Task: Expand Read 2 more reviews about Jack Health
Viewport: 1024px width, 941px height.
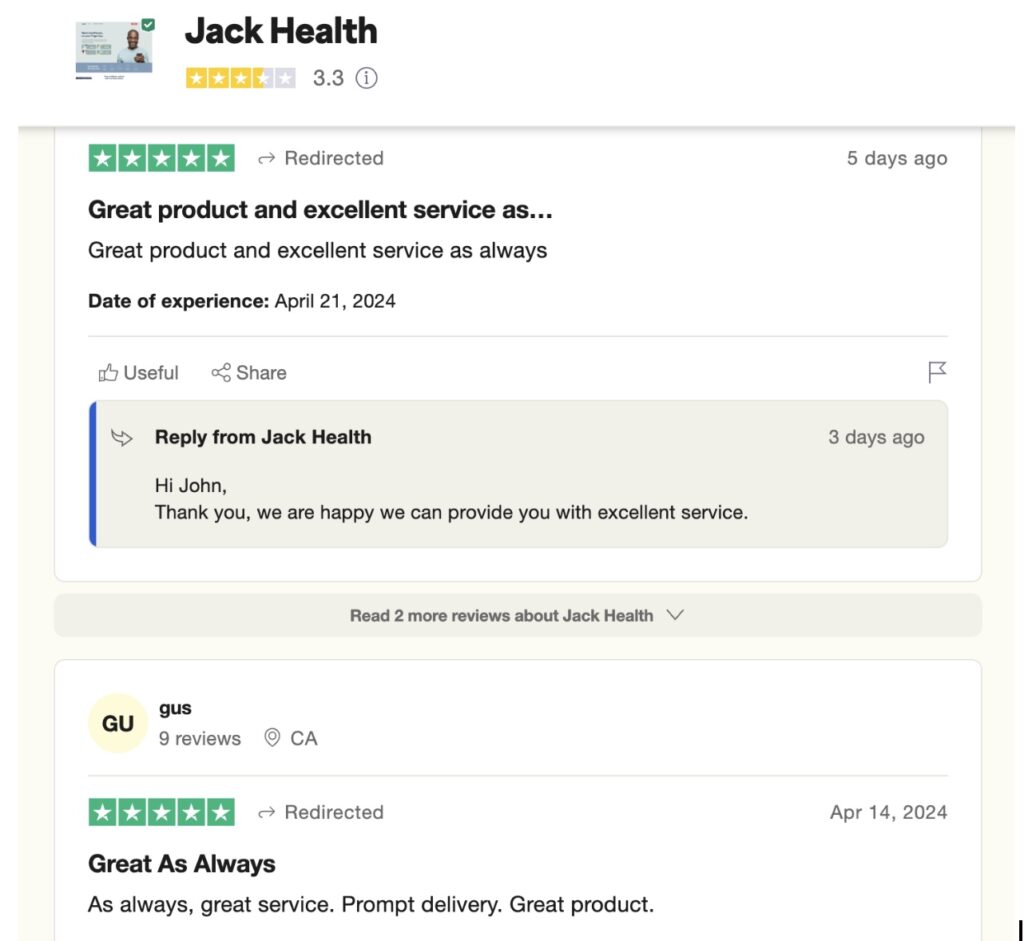Action: [x=518, y=616]
